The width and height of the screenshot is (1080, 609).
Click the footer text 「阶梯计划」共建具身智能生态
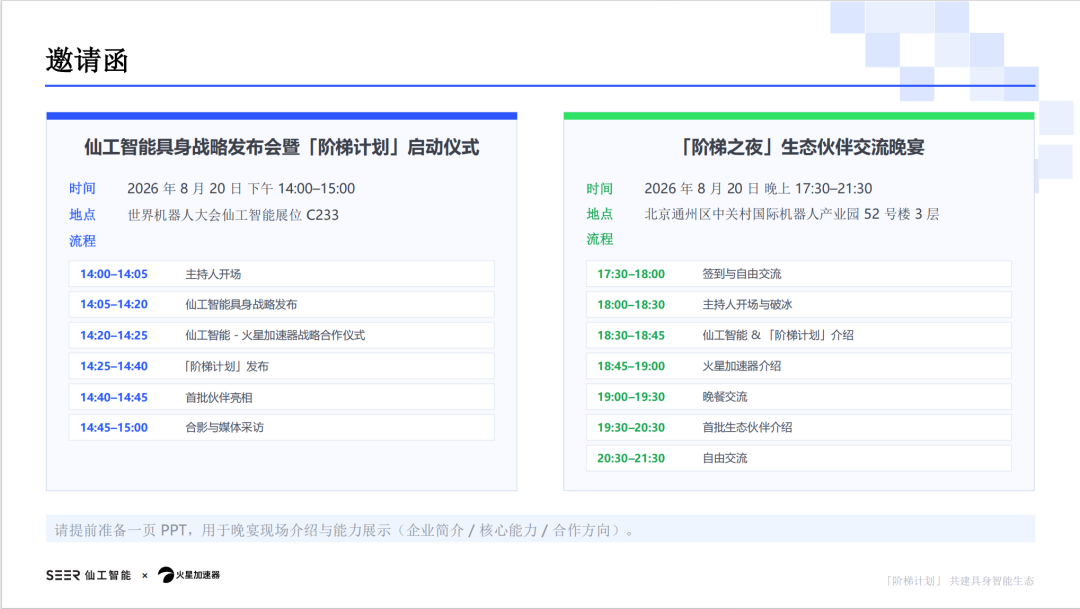(x=959, y=581)
